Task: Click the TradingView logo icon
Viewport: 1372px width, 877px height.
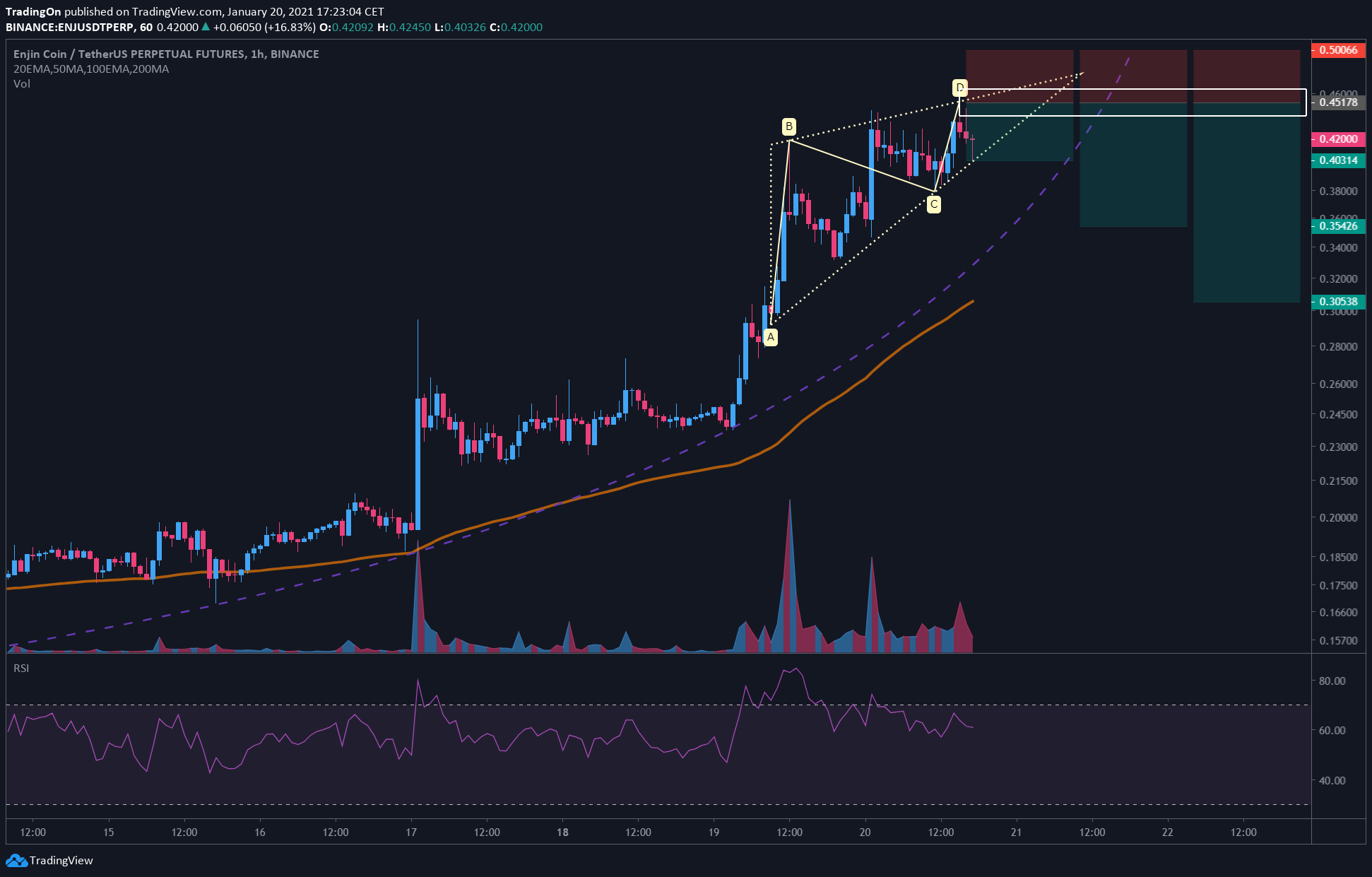Action: [16, 860]
